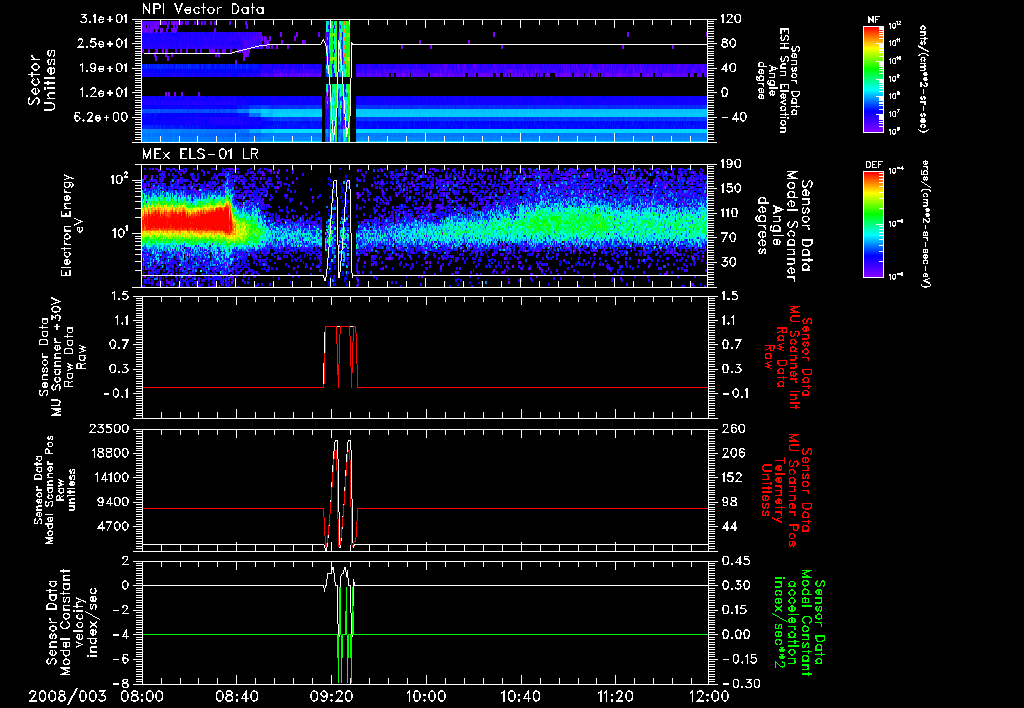Click the "ESH Sun Elevation Angle" axis title
Viewport: 1024px width, 708px height.
[x=777, y=80]
